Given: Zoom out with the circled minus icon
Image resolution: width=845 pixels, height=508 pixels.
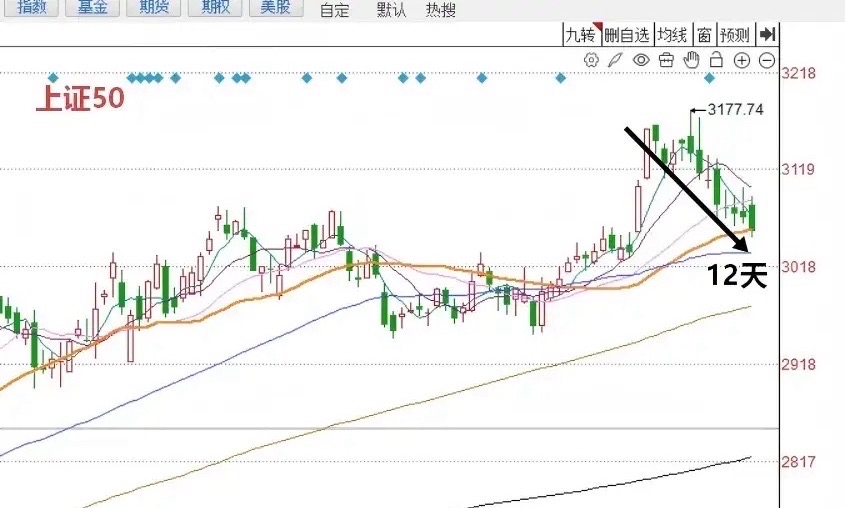Looking at the screenshot, I should 767,60.
